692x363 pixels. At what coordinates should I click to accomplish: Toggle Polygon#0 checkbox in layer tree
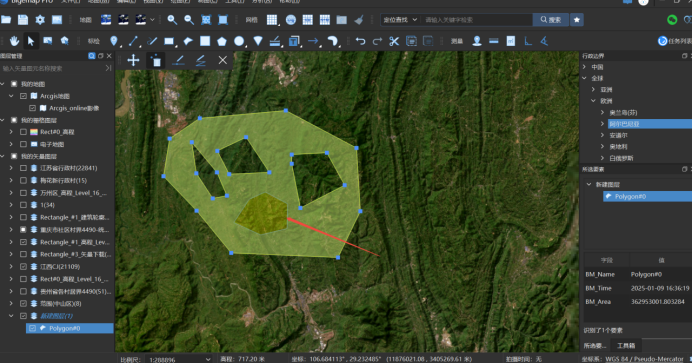click(32, 328)
